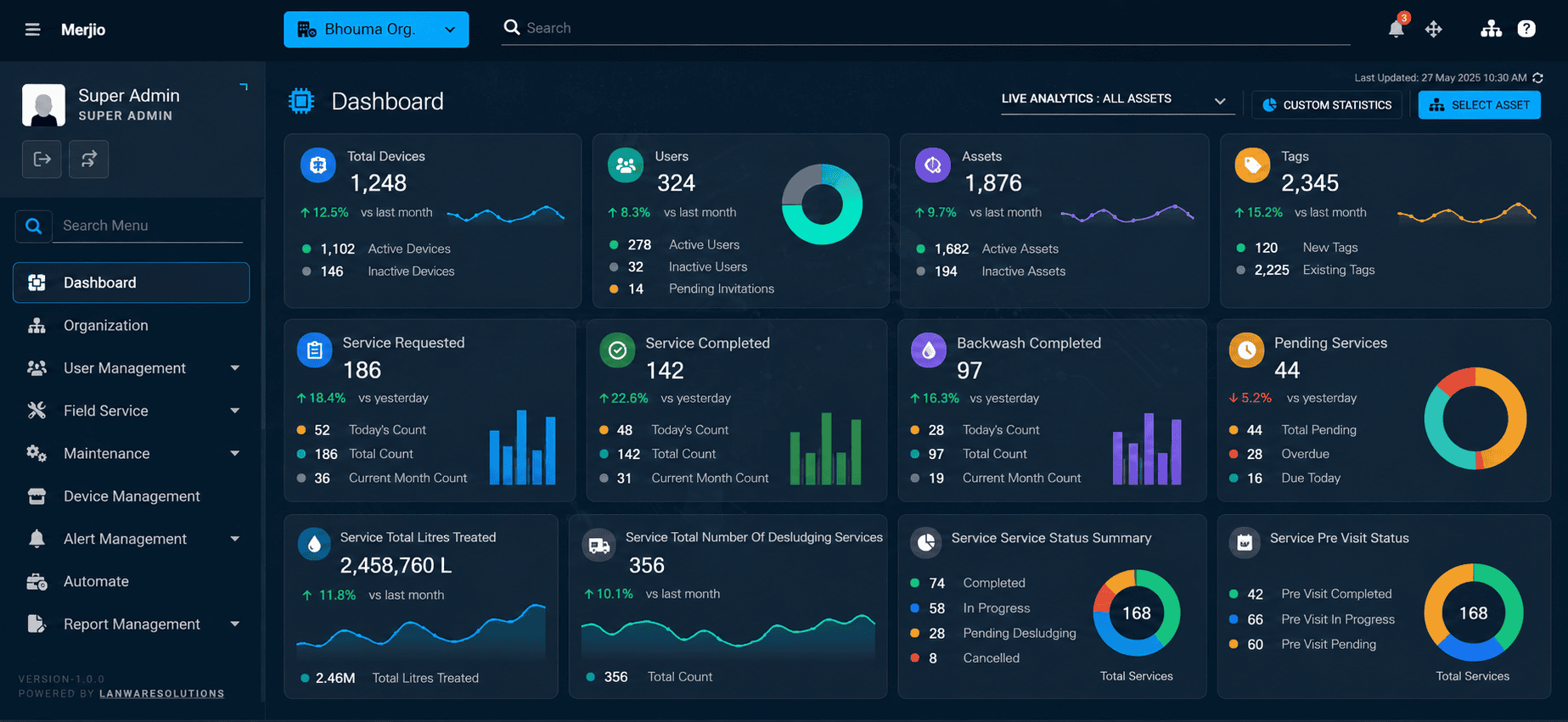Screen dimensions: 1568x722
Task: Expand the User Management menu
Action: (132, 368)
